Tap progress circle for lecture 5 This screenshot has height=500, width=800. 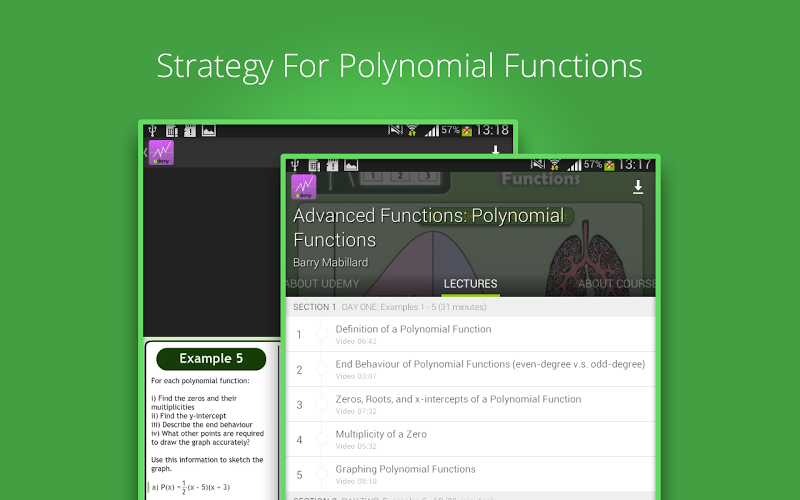322,474
